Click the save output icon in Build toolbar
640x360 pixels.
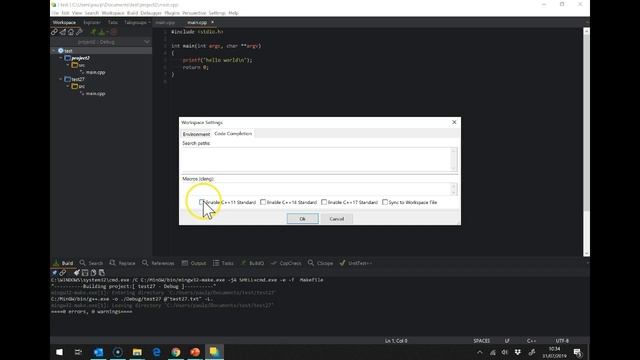click(85, 273)
